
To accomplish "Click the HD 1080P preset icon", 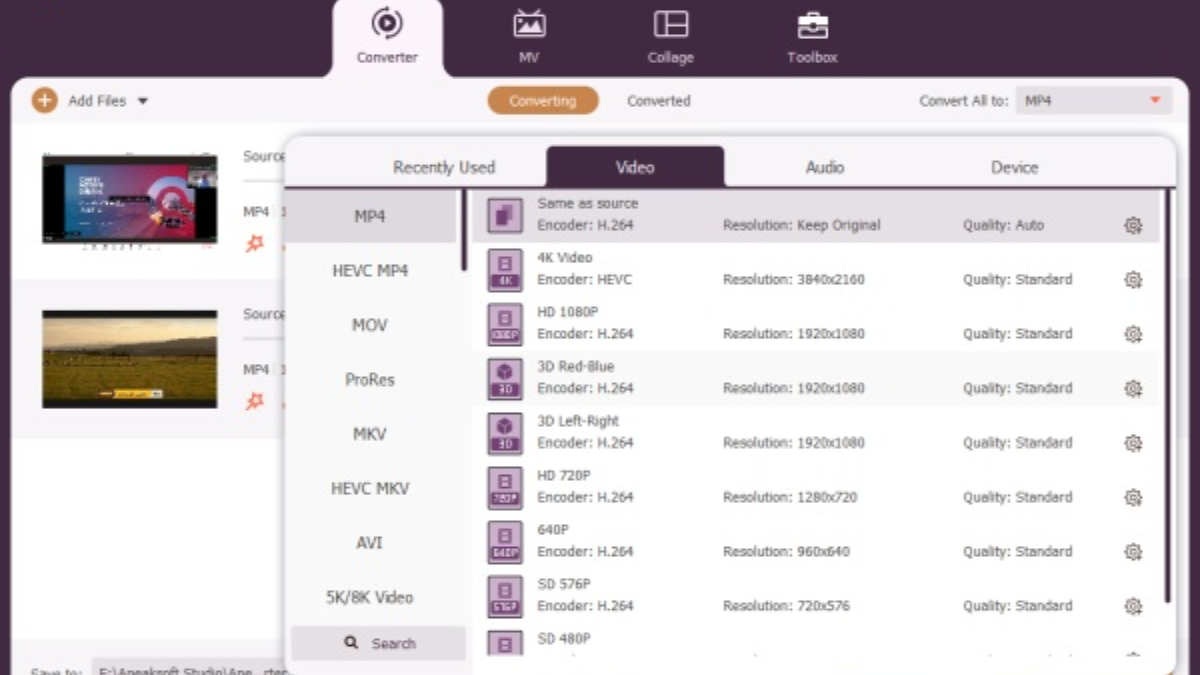I will 505,324.
